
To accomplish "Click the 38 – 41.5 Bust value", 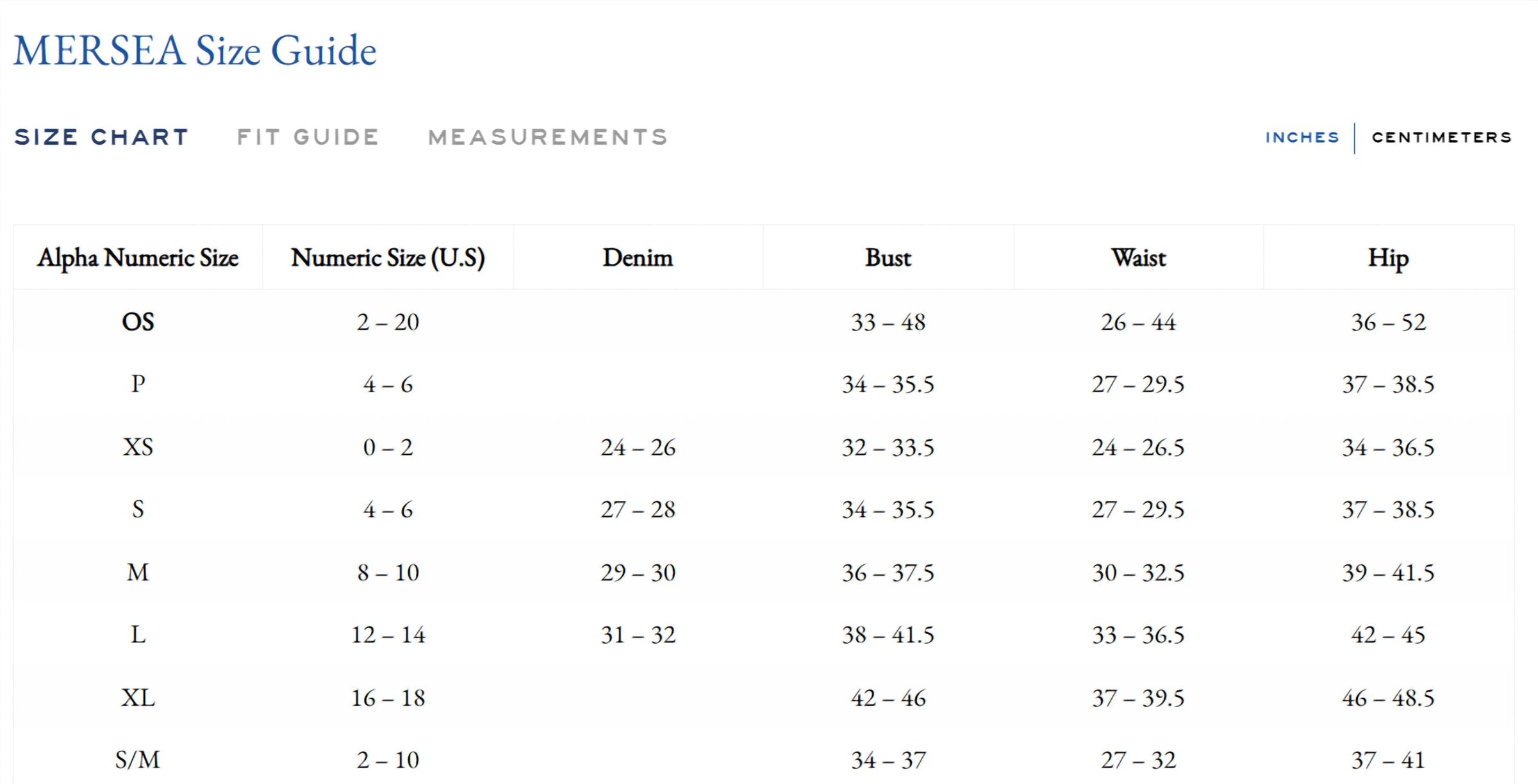I will (888, 635).
